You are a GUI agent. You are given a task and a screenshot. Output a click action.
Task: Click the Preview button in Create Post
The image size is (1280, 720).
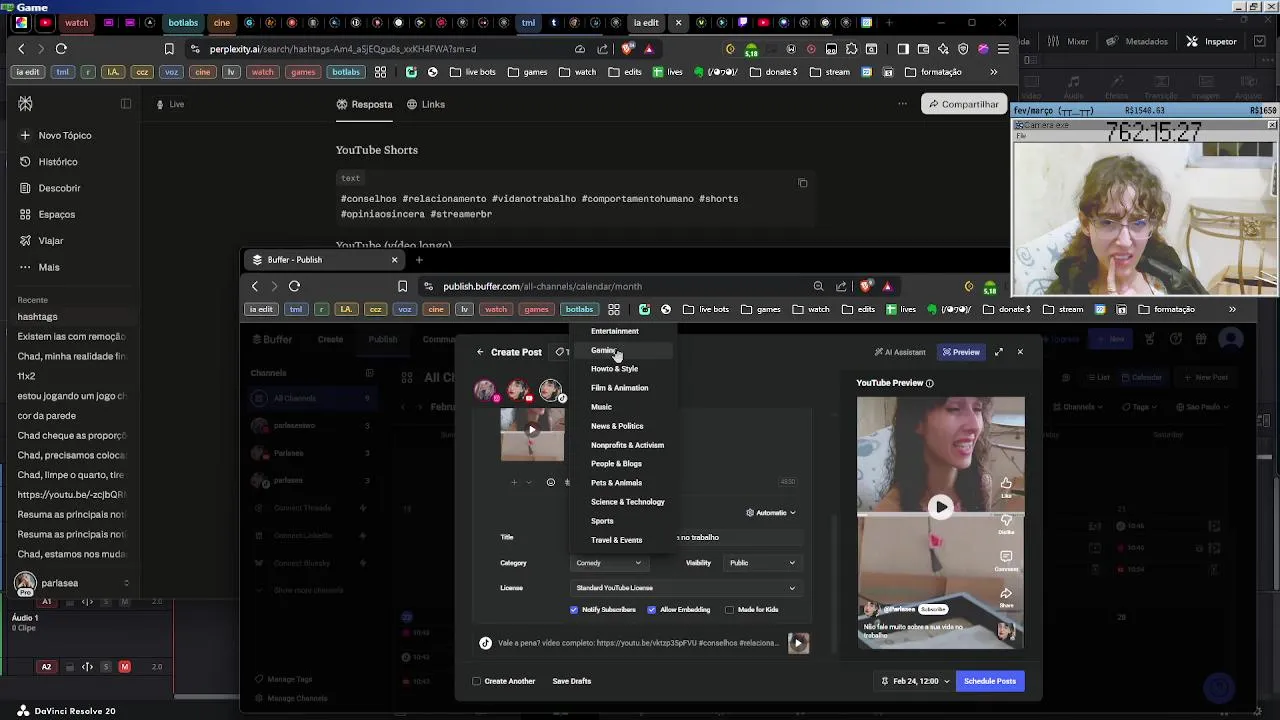[960, 352]
